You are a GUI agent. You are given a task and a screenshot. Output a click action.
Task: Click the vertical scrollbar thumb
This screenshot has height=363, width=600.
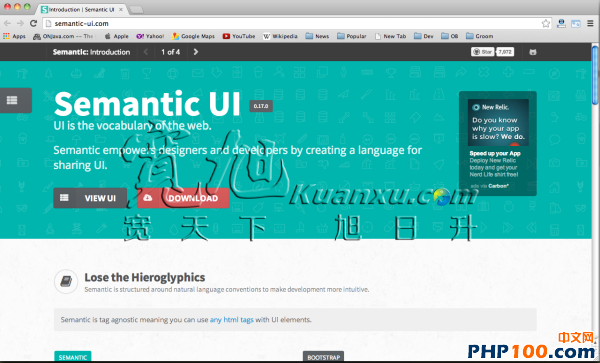(x=595, y=75)
